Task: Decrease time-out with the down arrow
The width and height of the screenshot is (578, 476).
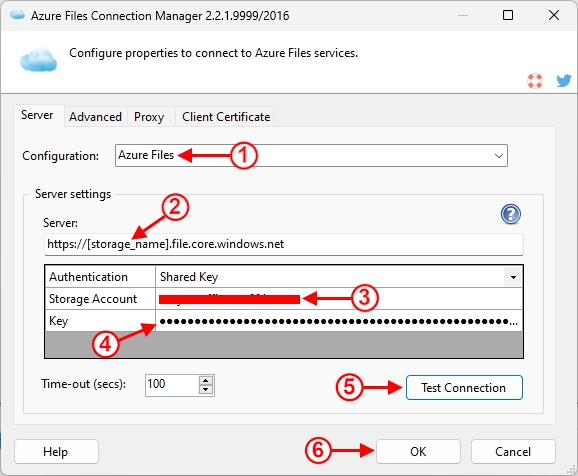Action: pyautogui.click(x=206, y=390)
